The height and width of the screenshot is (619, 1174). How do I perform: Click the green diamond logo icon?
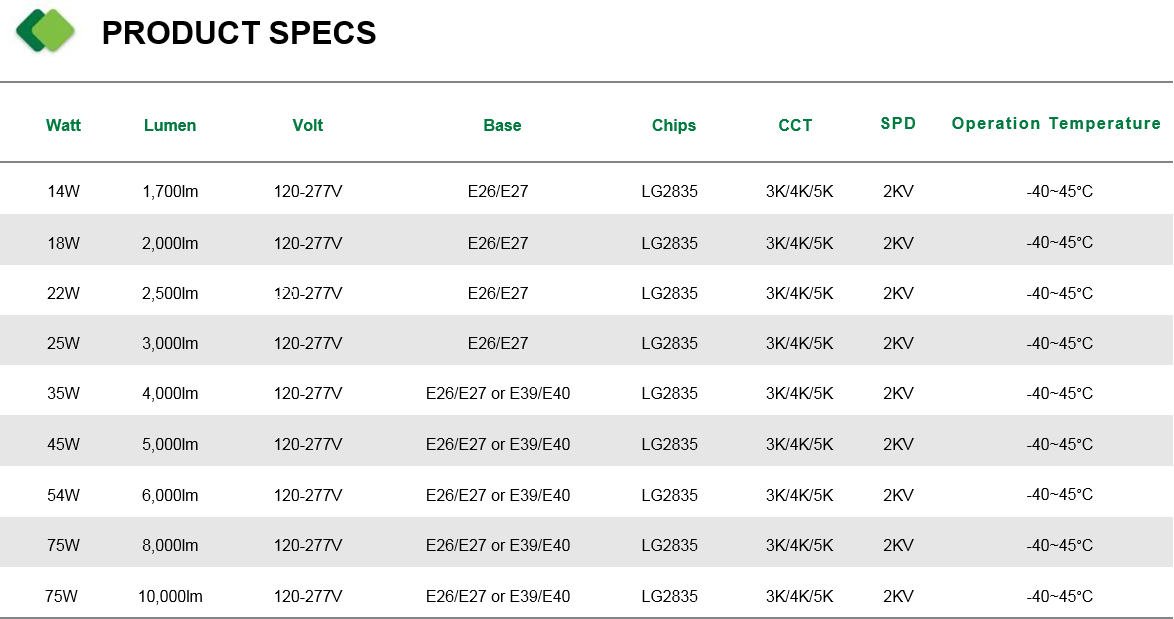[x=46, y=31]
